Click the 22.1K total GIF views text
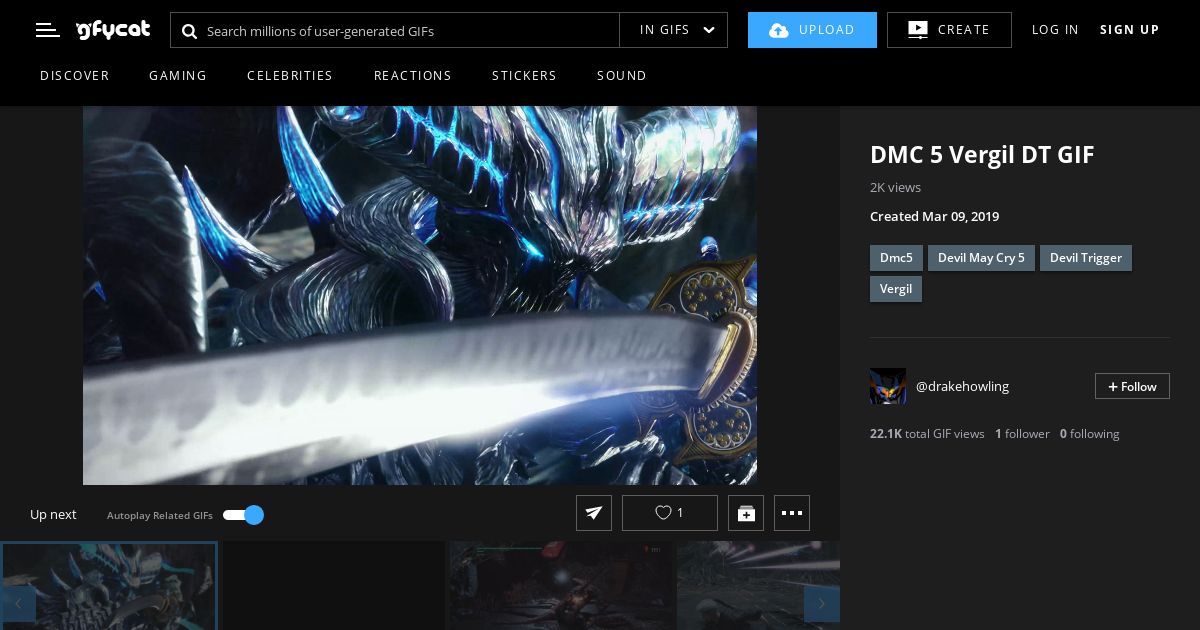The image size is (1200, 630). click(927, 434)
